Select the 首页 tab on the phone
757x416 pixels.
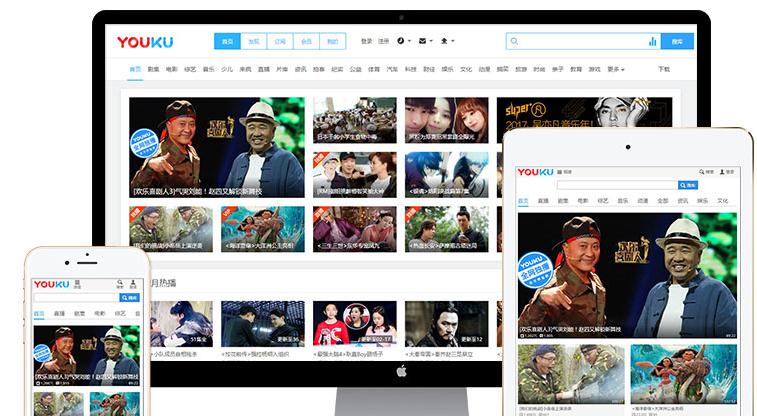pyautogui.click(x=39, y=314)
